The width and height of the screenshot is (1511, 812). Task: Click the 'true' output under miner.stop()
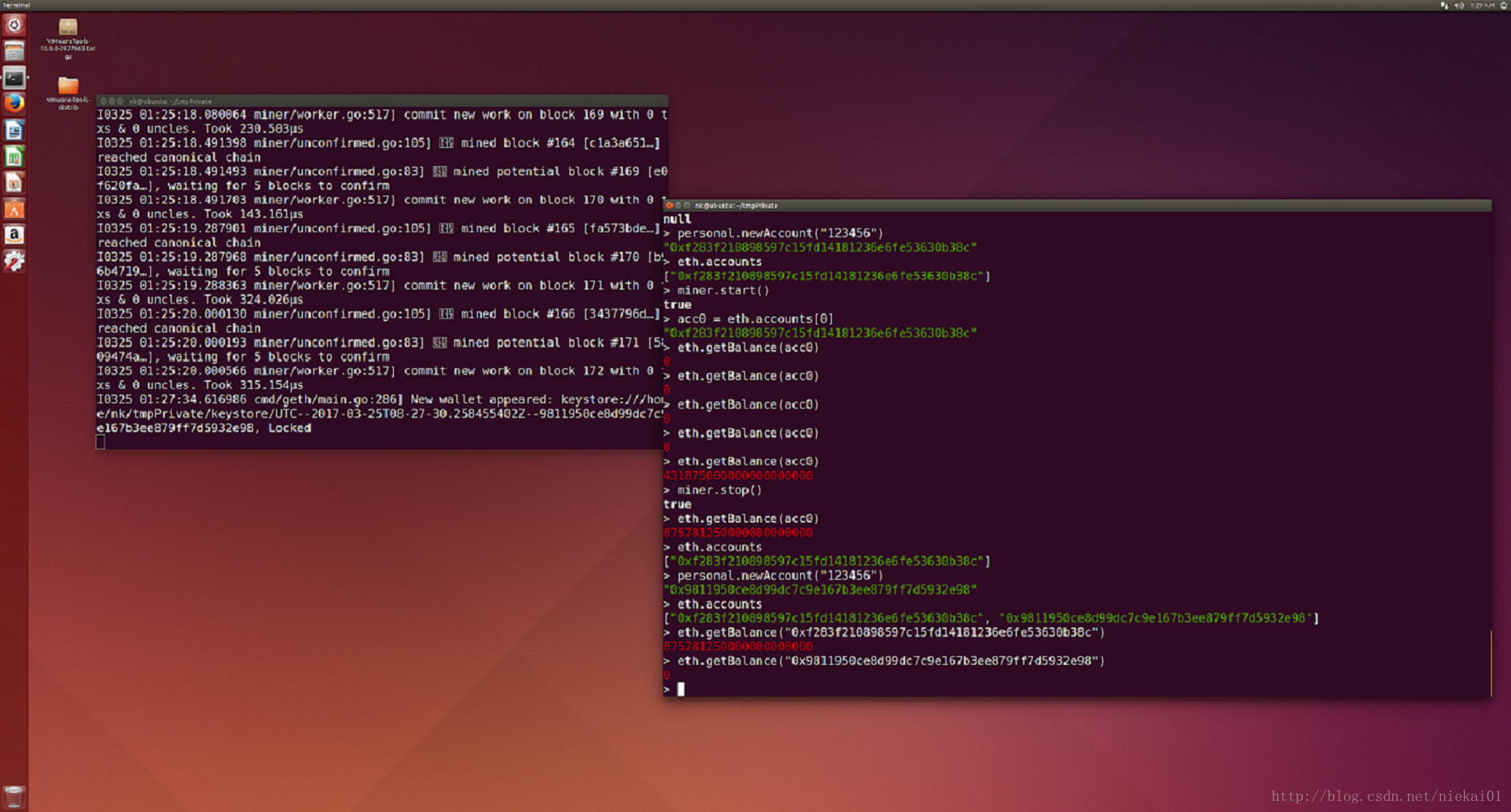pos(677,504)
